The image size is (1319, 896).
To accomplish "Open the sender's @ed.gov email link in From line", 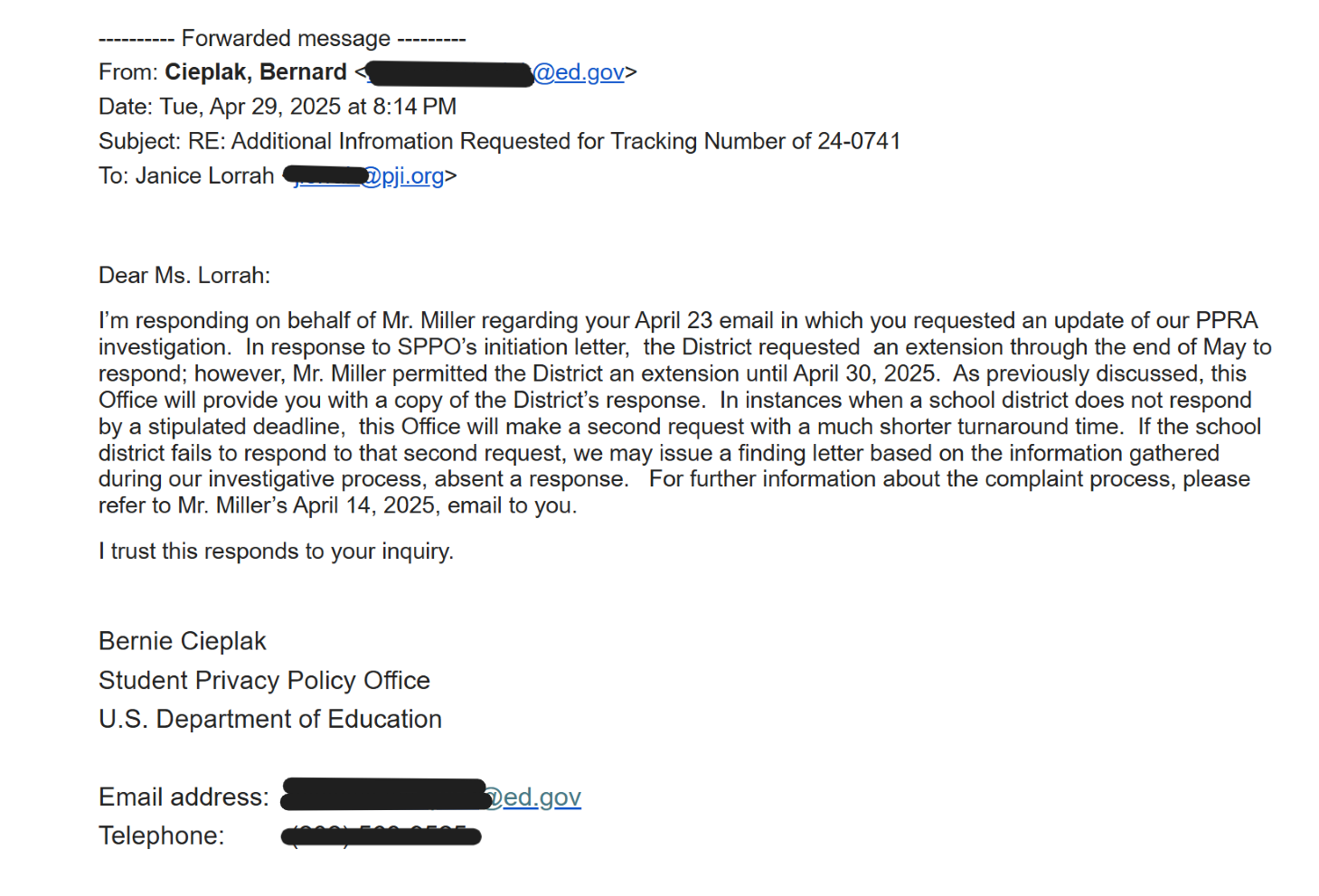I will pos(579,72).
